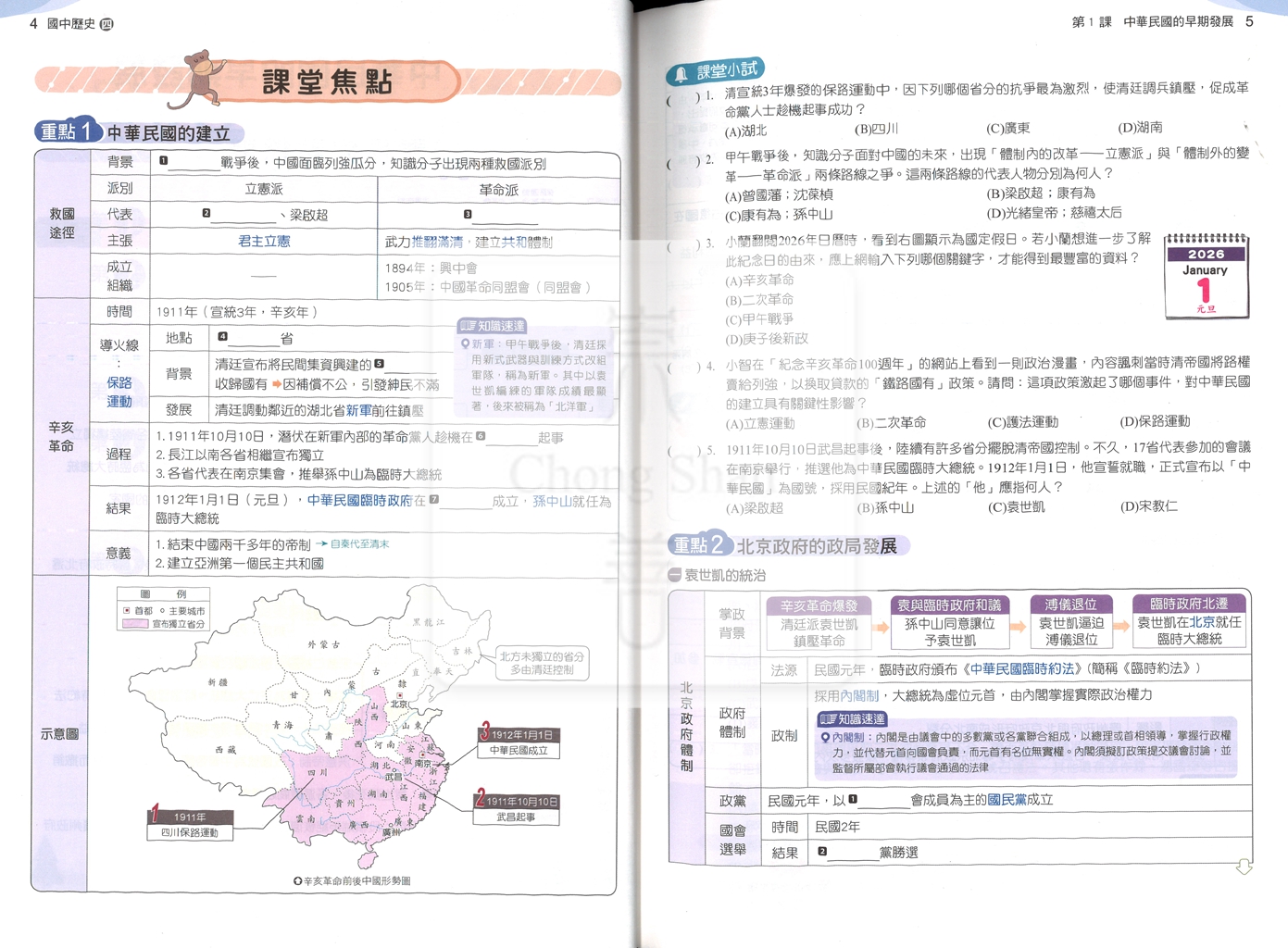1288x948 pixels.
Task: Click the 救國途徑 row header
Action: [x=62, y=223]
